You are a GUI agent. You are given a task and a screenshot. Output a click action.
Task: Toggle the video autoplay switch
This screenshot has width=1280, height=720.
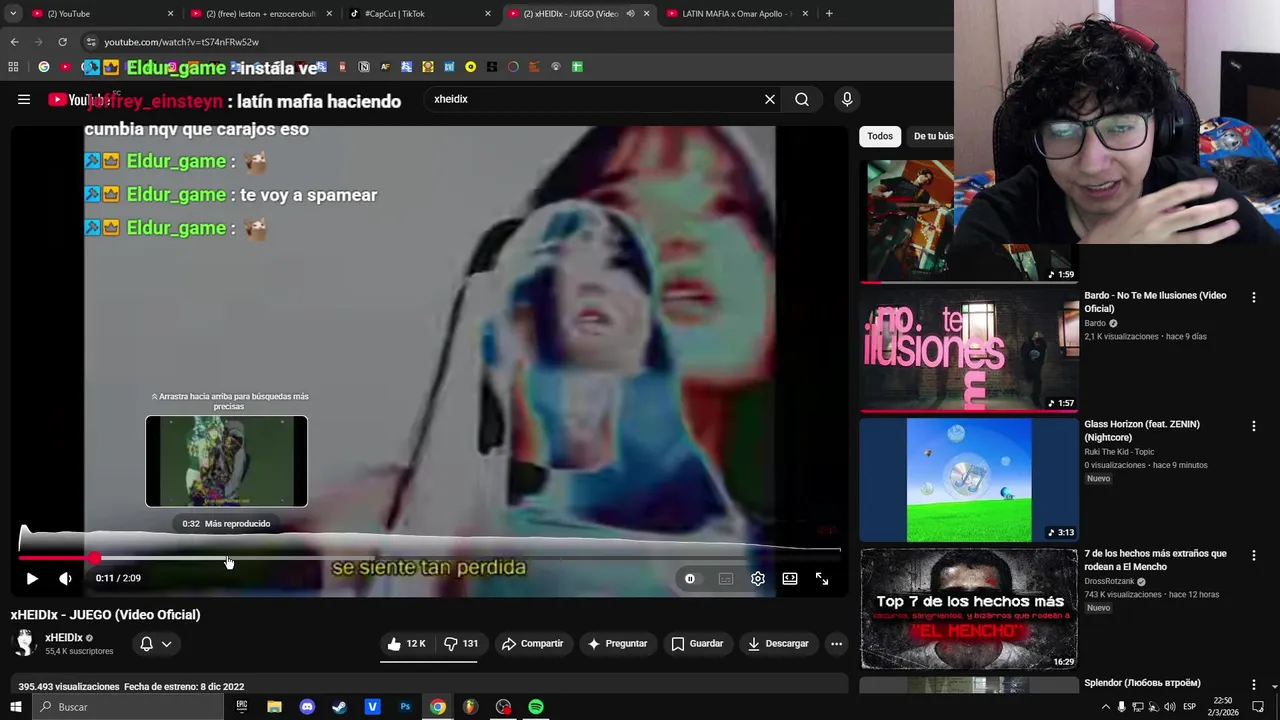[690, 578]
